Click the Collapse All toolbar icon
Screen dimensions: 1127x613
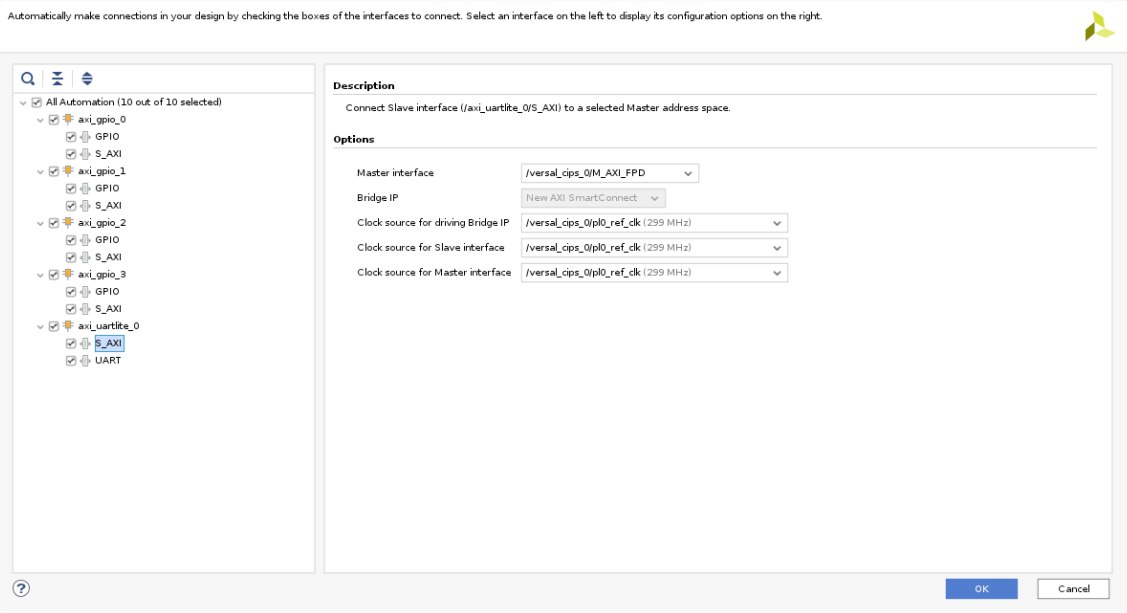pyautogui.click(x=57, y=78)
